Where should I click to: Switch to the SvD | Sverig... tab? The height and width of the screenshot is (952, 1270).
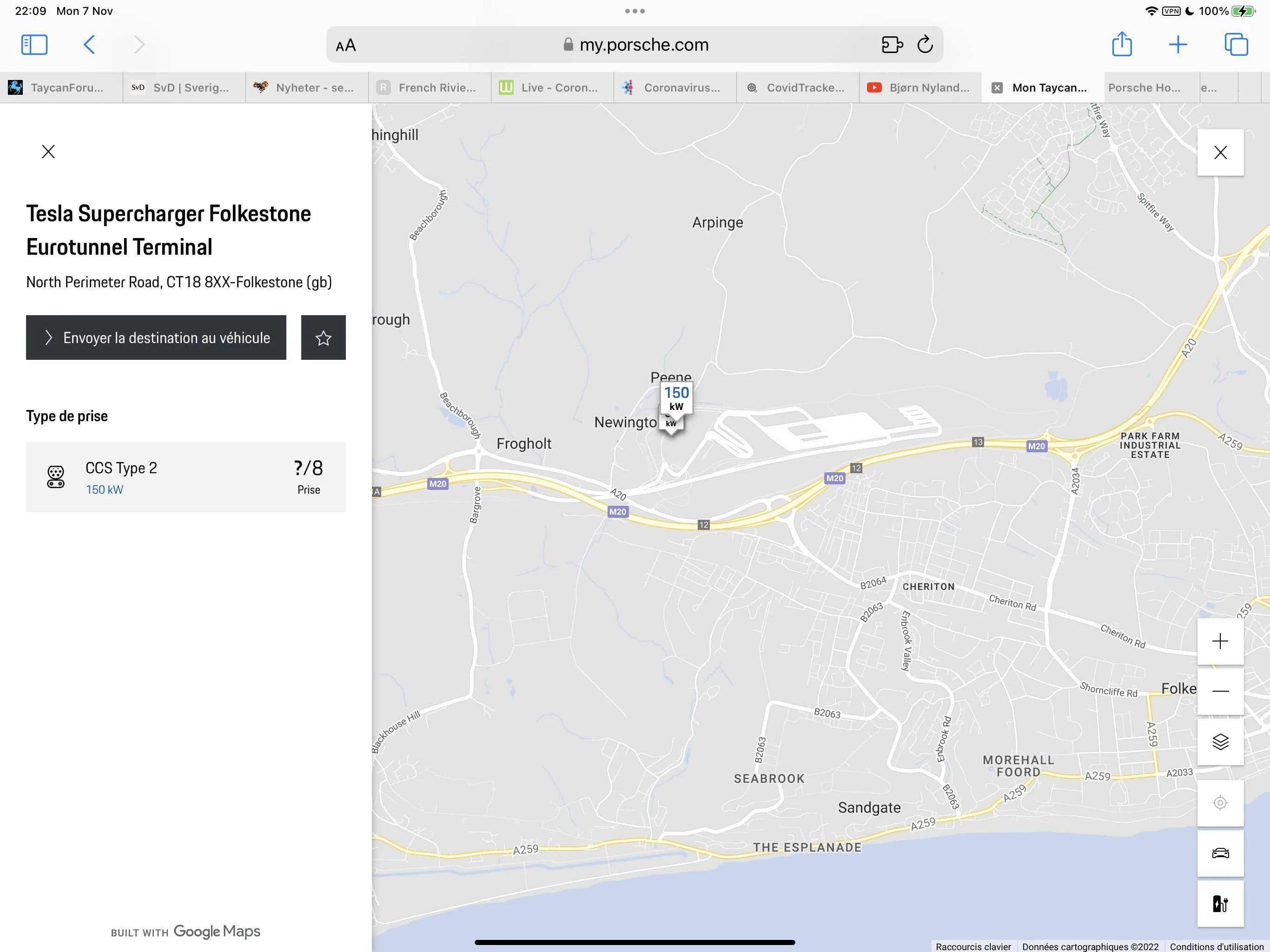pos(184,88)
